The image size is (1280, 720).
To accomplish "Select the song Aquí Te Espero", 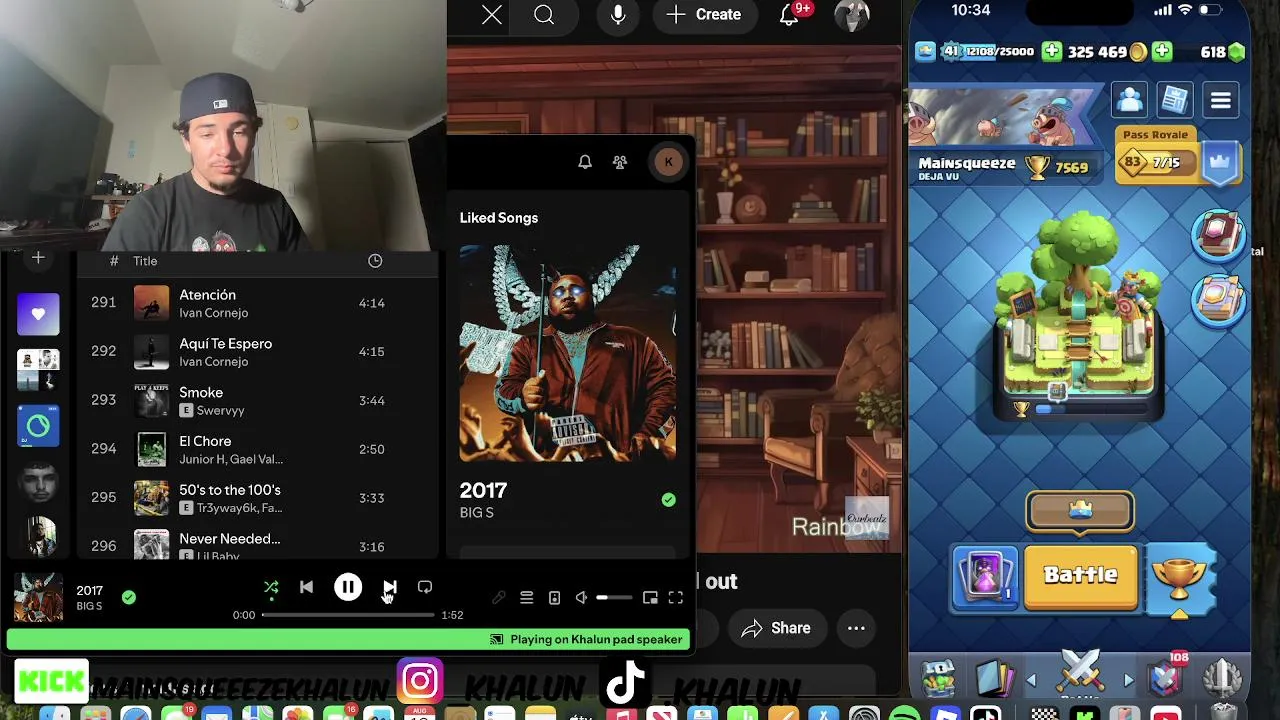I will tap(258, 352).
